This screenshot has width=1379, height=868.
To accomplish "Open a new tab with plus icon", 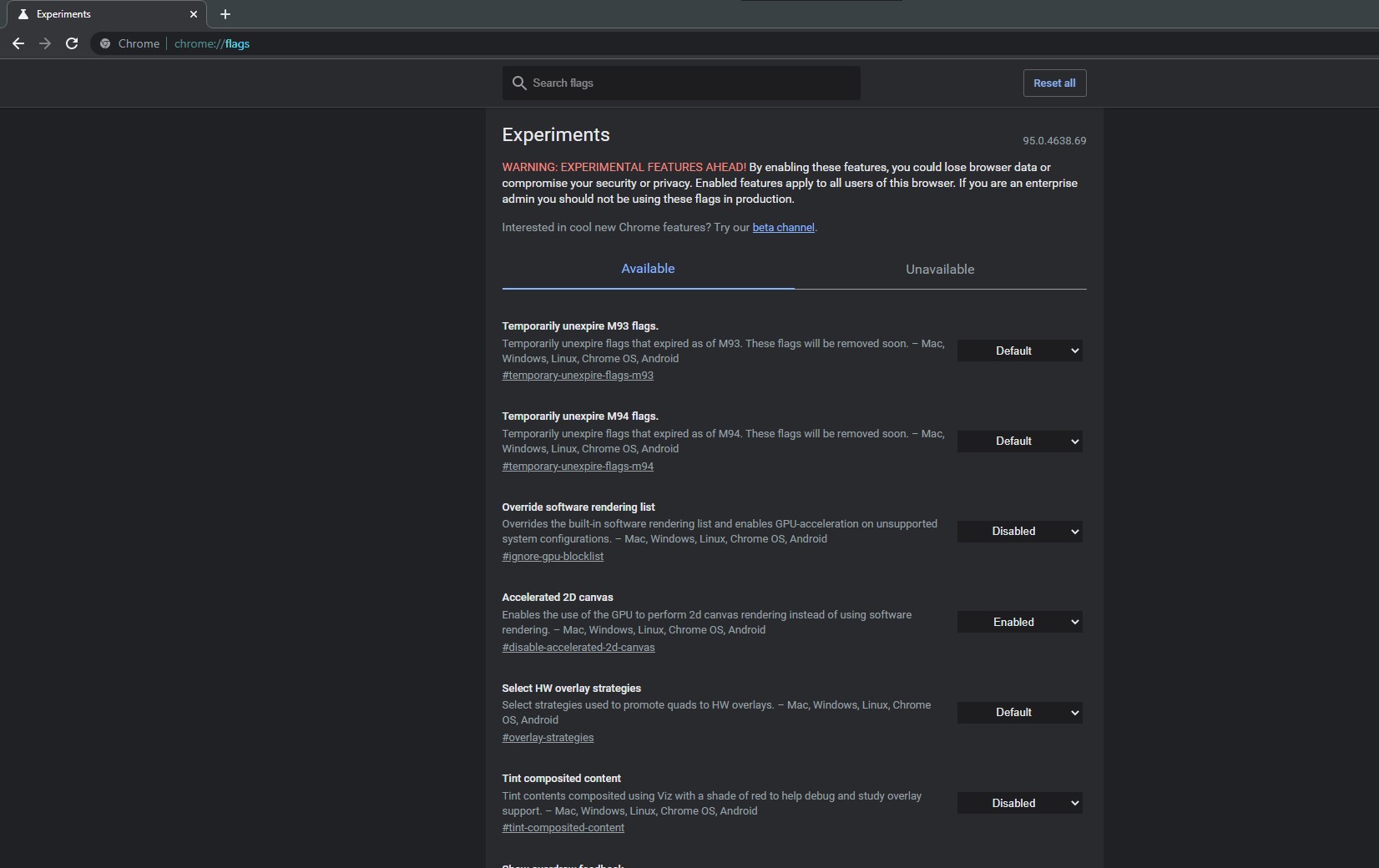I will [x=225, y=14].
